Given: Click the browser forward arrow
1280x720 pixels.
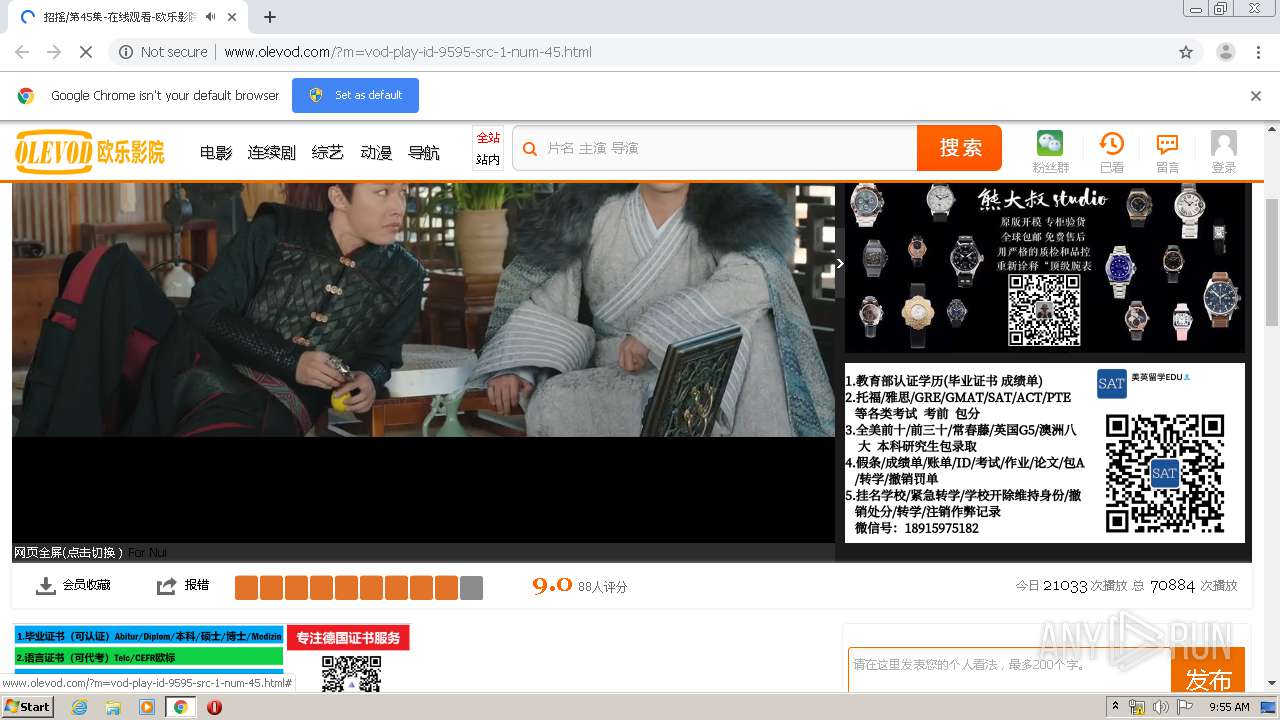Looking at the screenshot, I should pos(54,52).
